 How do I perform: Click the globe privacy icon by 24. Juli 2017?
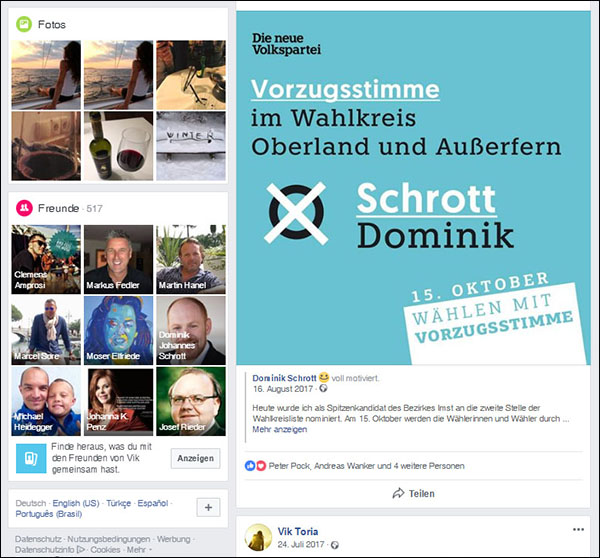point(334,545)
